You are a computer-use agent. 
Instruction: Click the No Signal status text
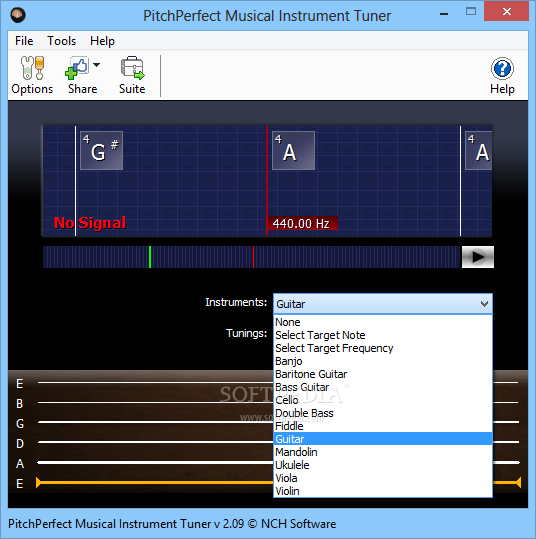90,223
